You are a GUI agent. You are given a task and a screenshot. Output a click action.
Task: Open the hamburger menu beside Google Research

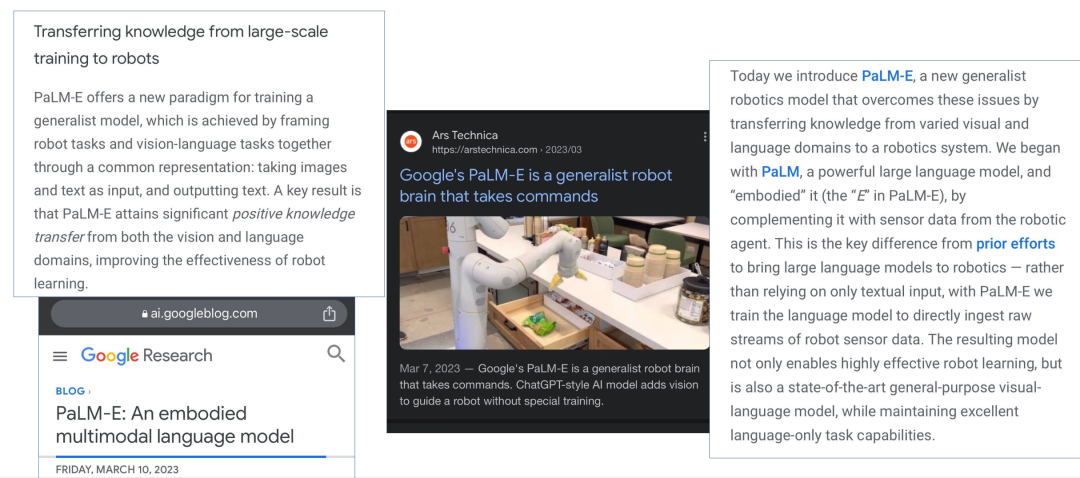[61, 356]
